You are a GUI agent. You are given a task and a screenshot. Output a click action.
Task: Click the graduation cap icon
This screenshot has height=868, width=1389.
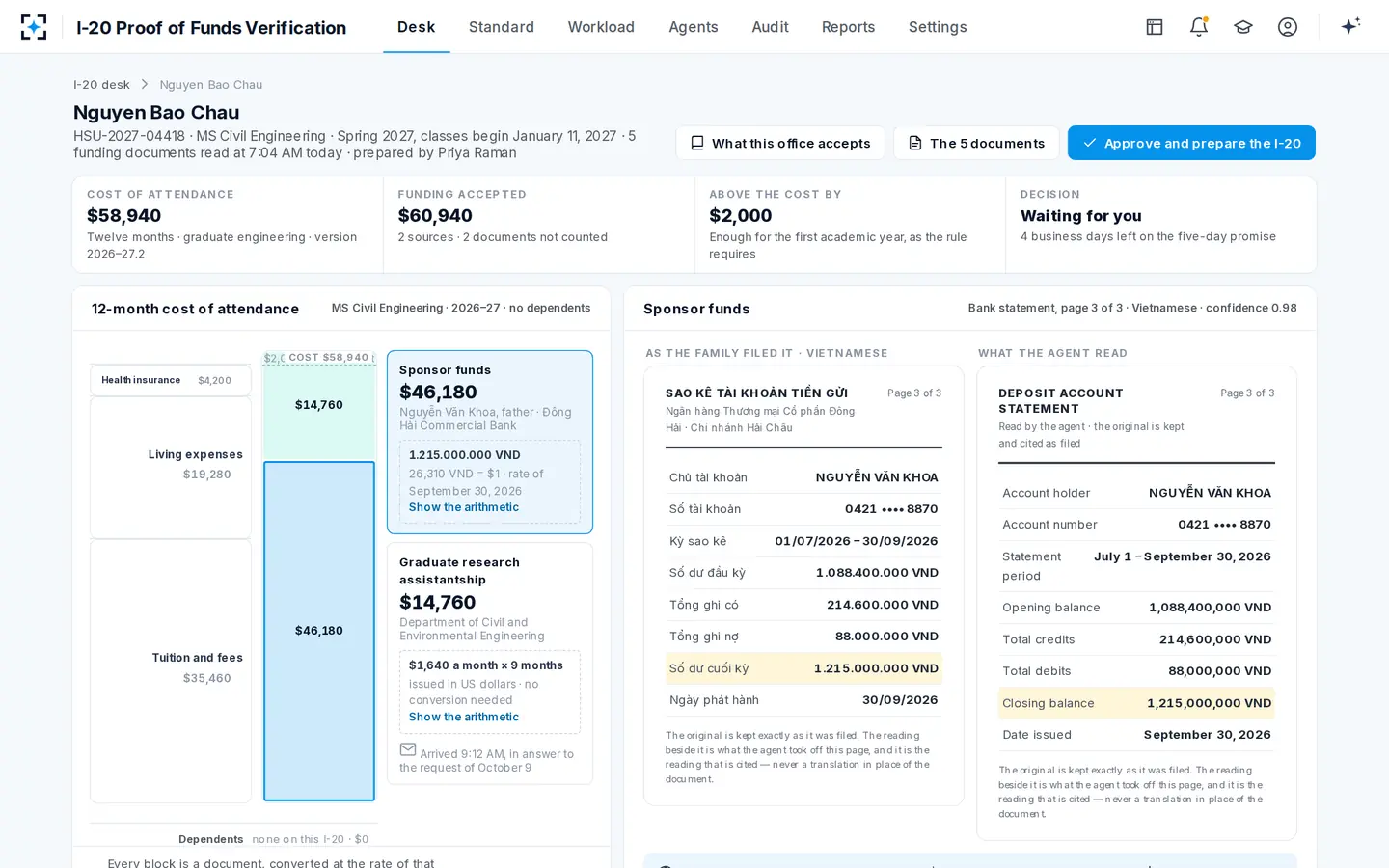pos(1243,27)
